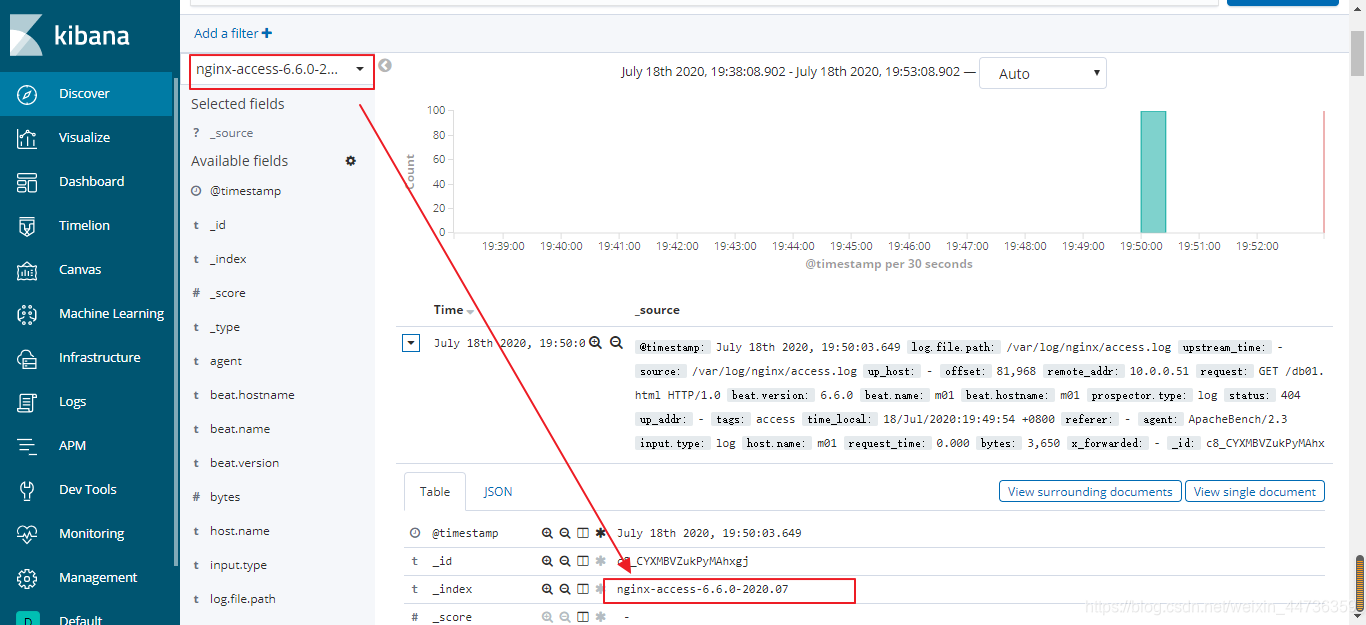Select input.type in Available fields

coord(238,565)
